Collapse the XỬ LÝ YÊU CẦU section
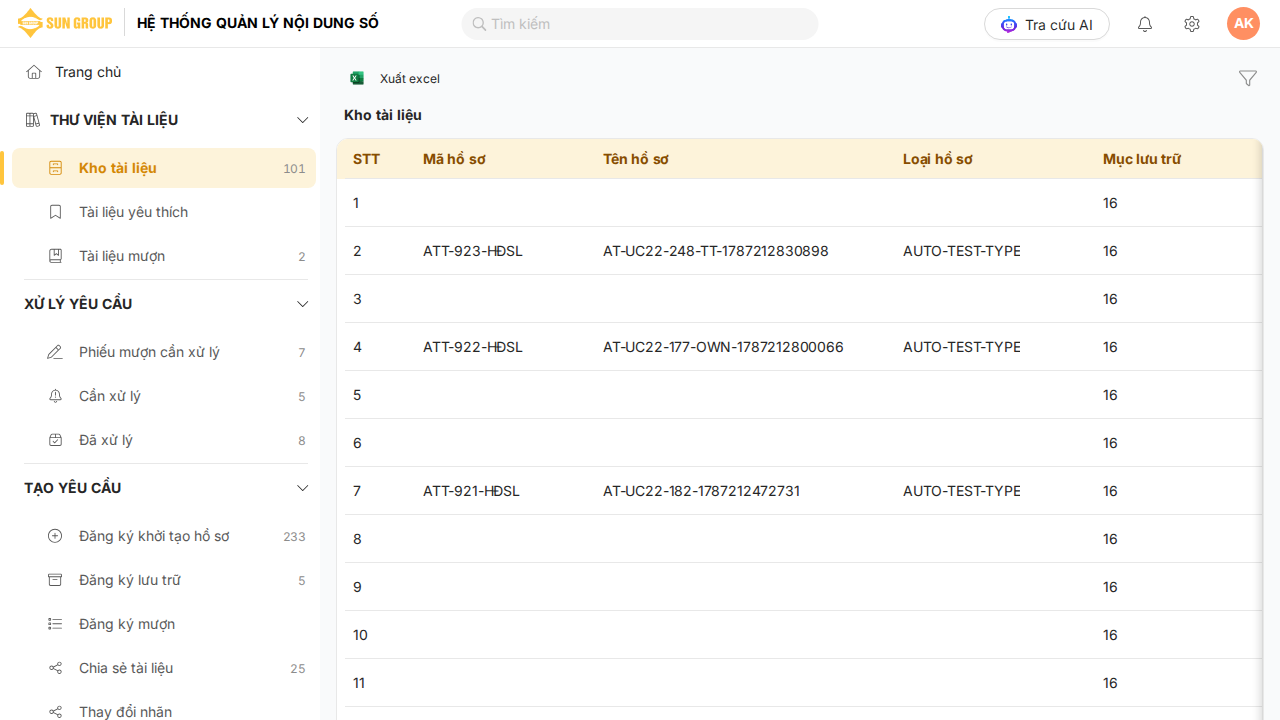 pyautogui.click(x=303, y=304)
